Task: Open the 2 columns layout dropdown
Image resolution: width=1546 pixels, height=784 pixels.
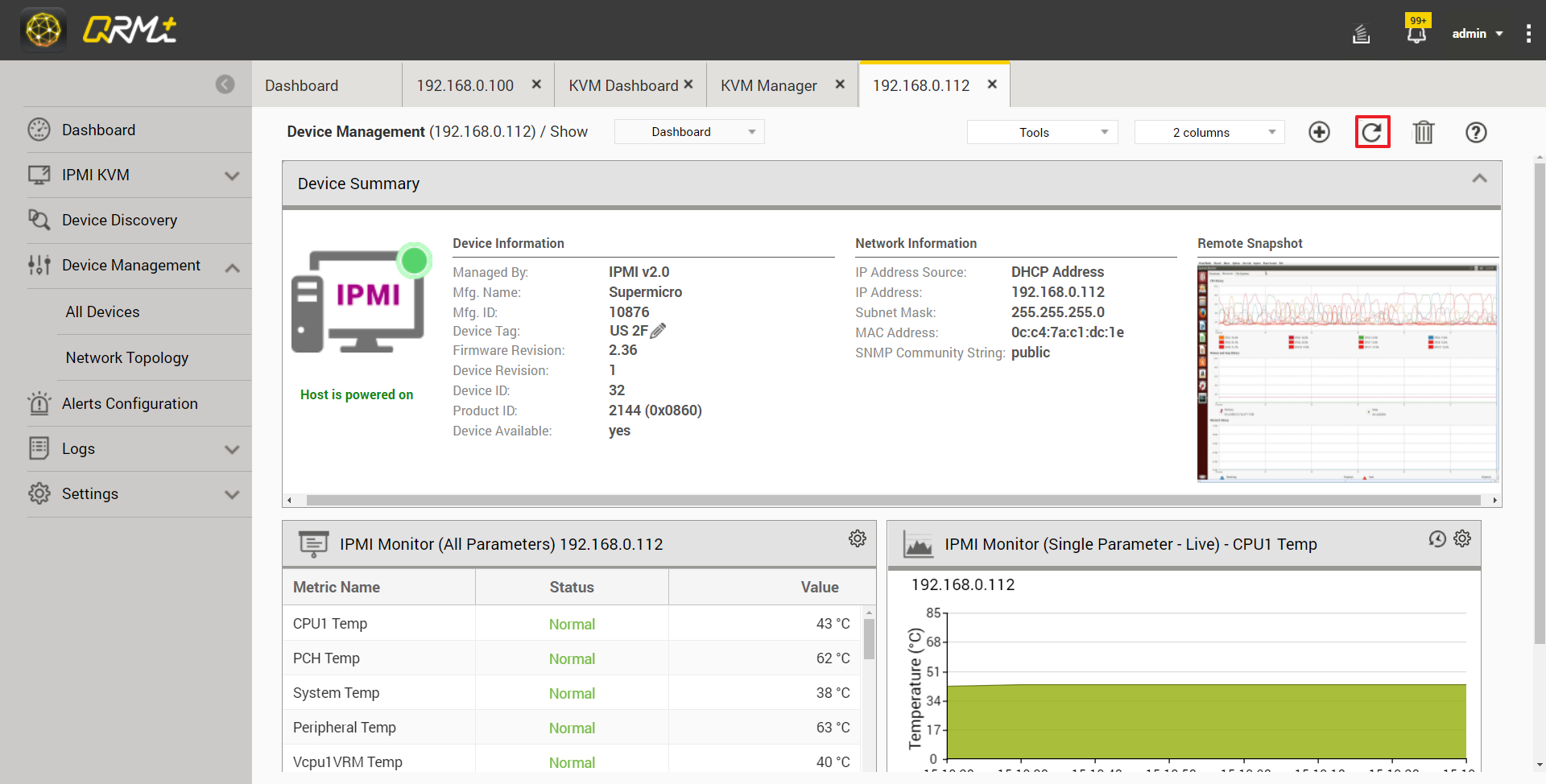Action: point(1209,132)
